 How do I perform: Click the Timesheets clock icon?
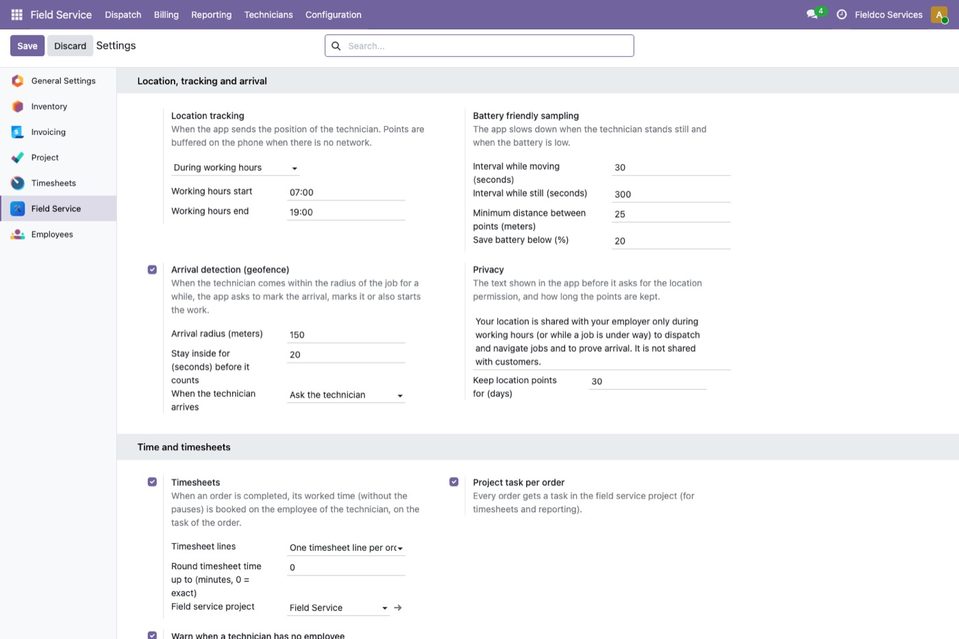pos(17,183)
